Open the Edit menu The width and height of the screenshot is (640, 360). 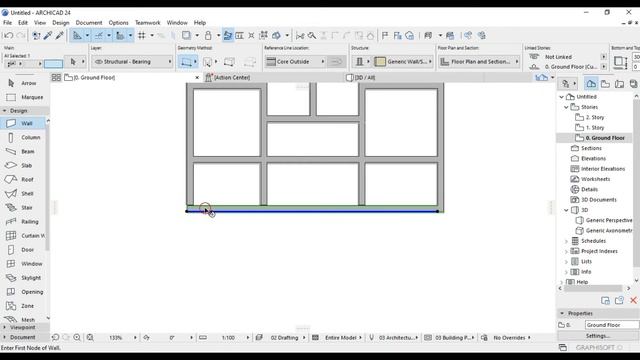coord(23,23)
